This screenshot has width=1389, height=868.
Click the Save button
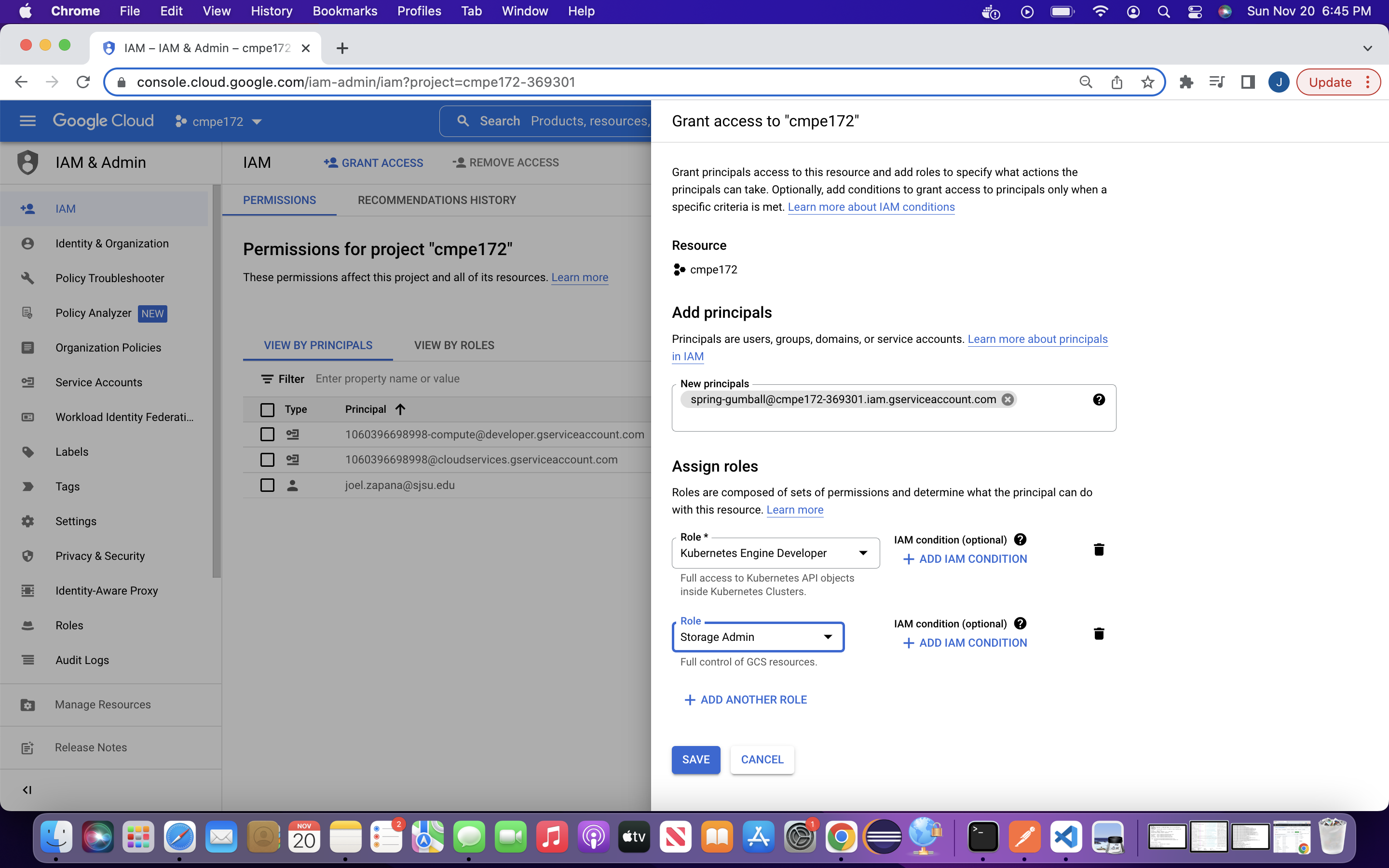click(x=695, y=759)
